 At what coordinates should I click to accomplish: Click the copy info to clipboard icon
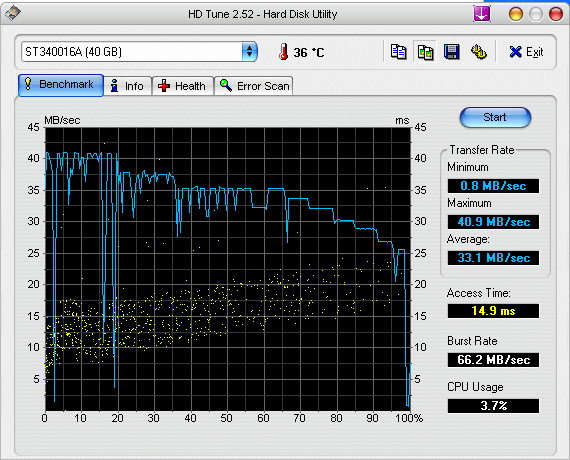[398, 52]
